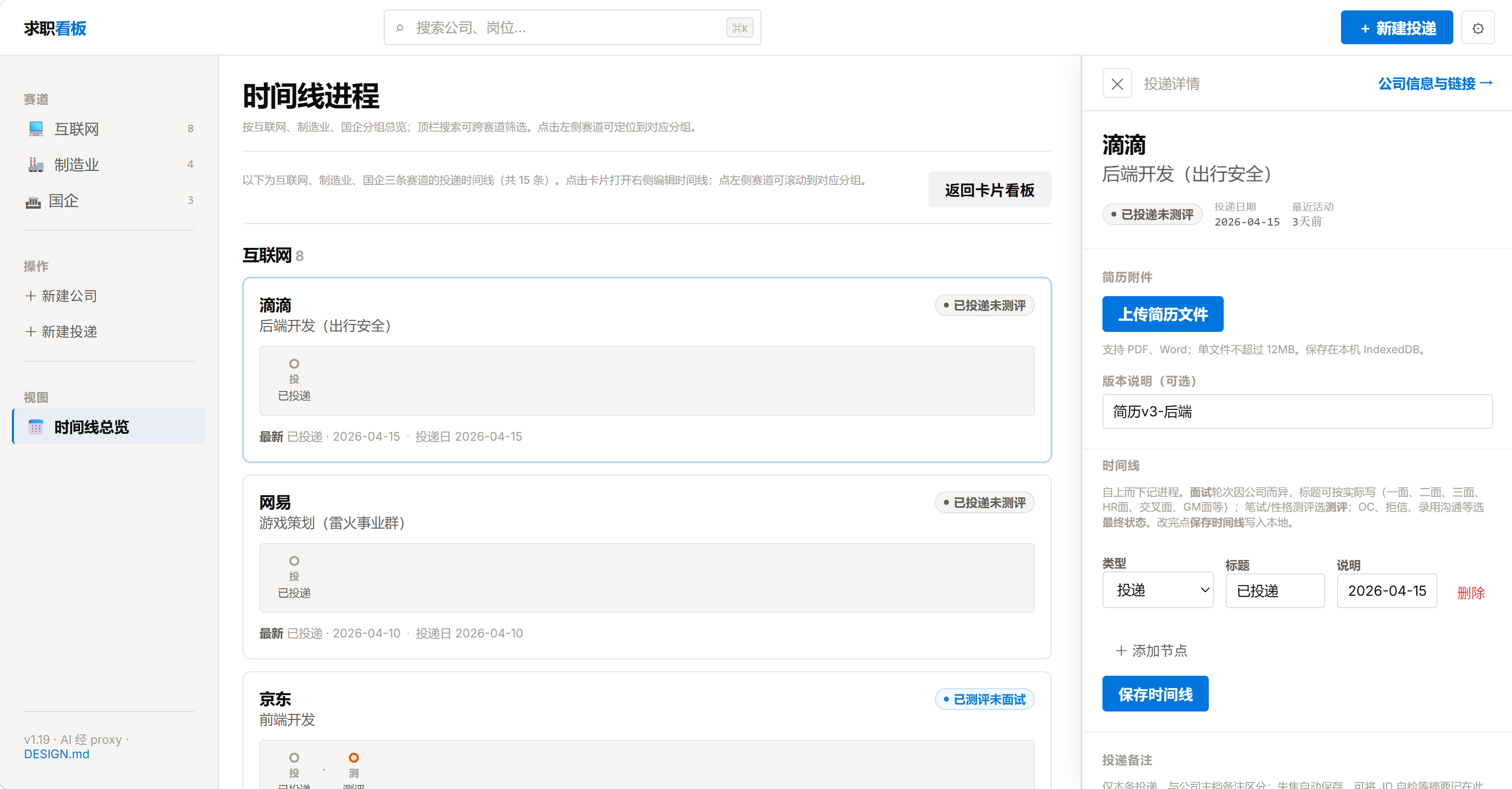Edit the 标题 field 已投递
The image size is (1512, 789).
1275,591
